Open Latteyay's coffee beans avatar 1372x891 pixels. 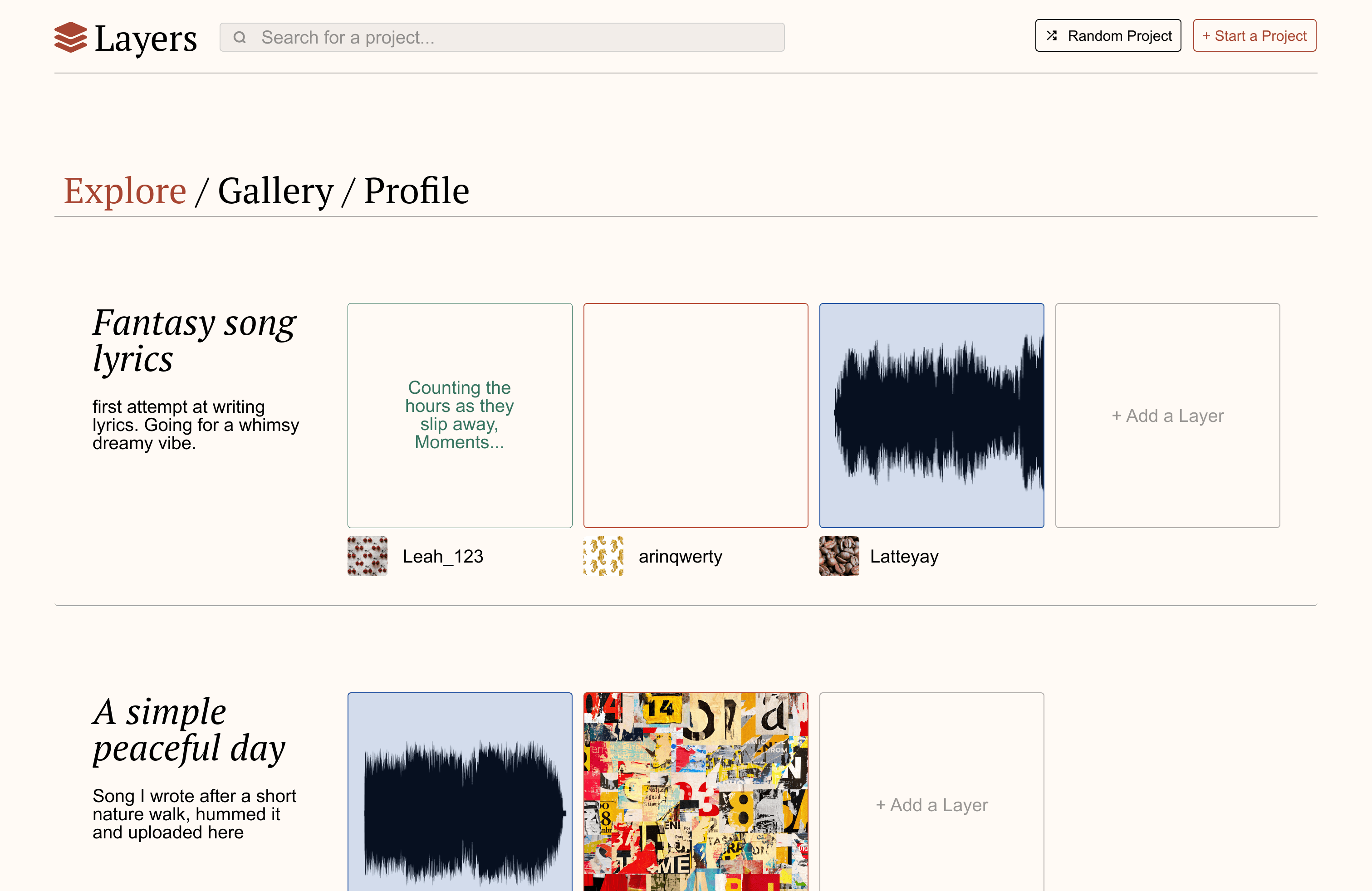[x=839, y=556]
